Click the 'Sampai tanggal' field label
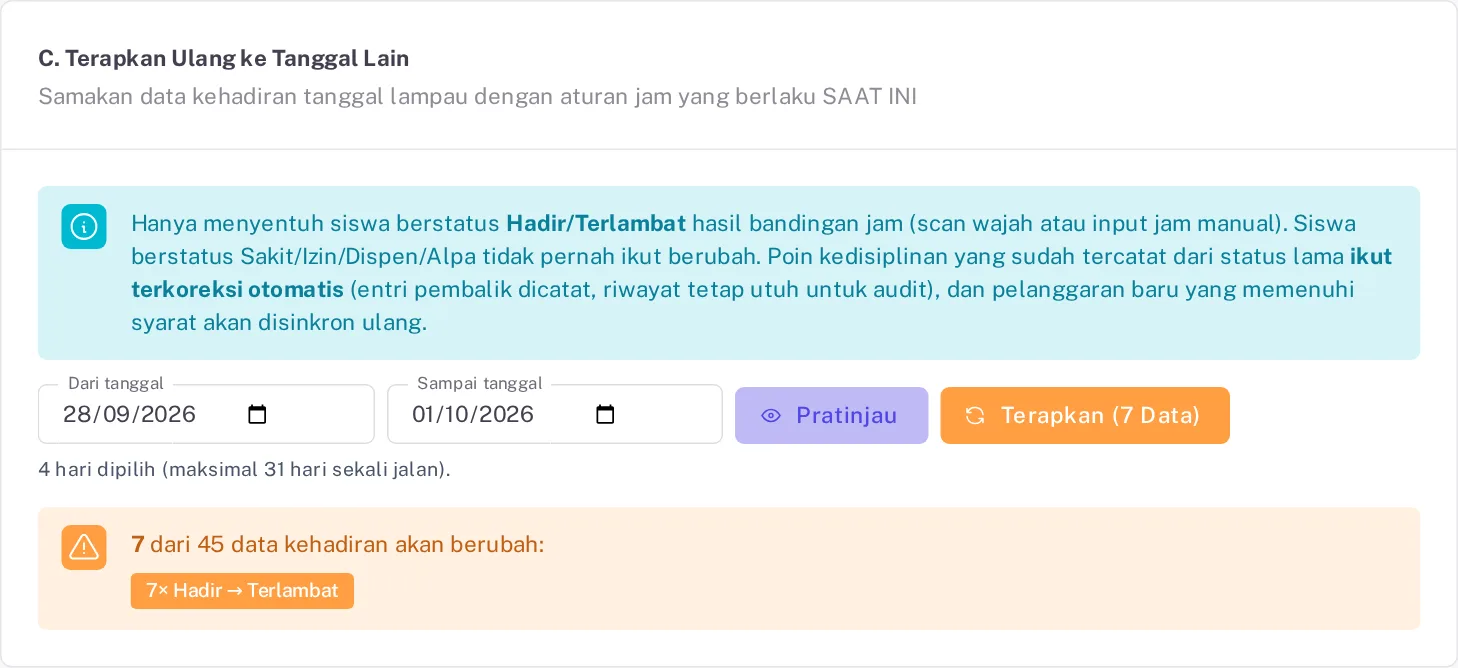Screen dimensions: 1458x668 (480, 383)
